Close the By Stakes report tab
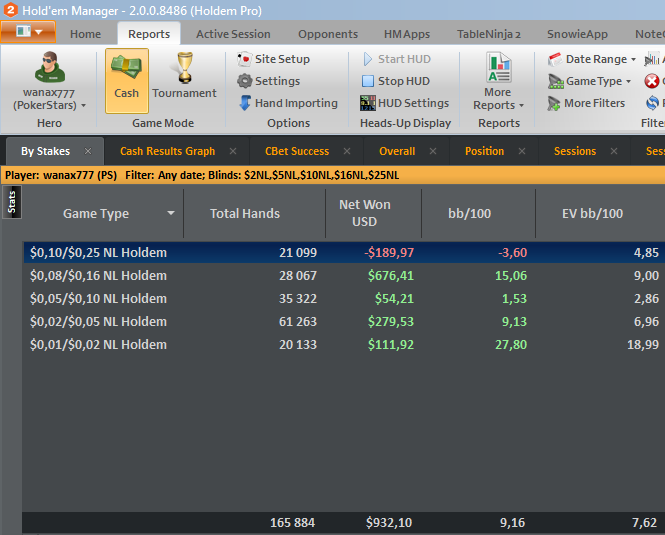 coord(88,151)
